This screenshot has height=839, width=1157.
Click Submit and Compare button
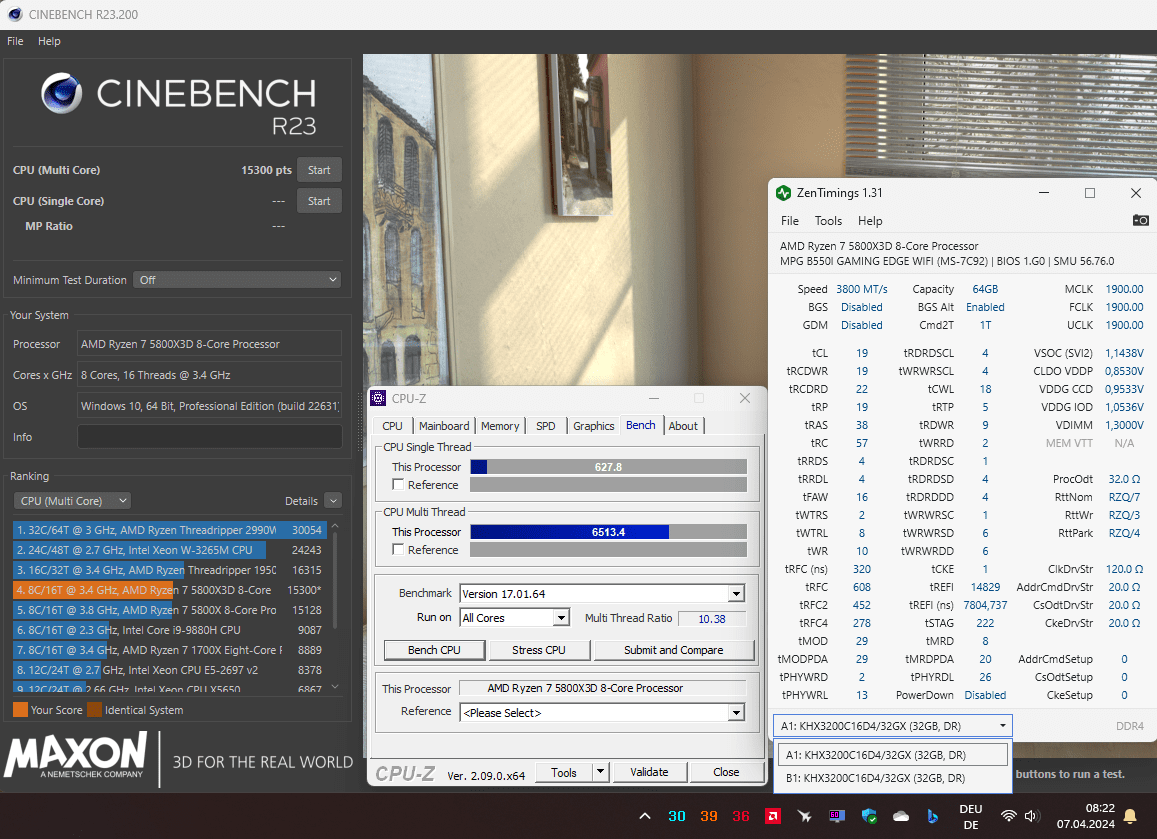(674, 650)
